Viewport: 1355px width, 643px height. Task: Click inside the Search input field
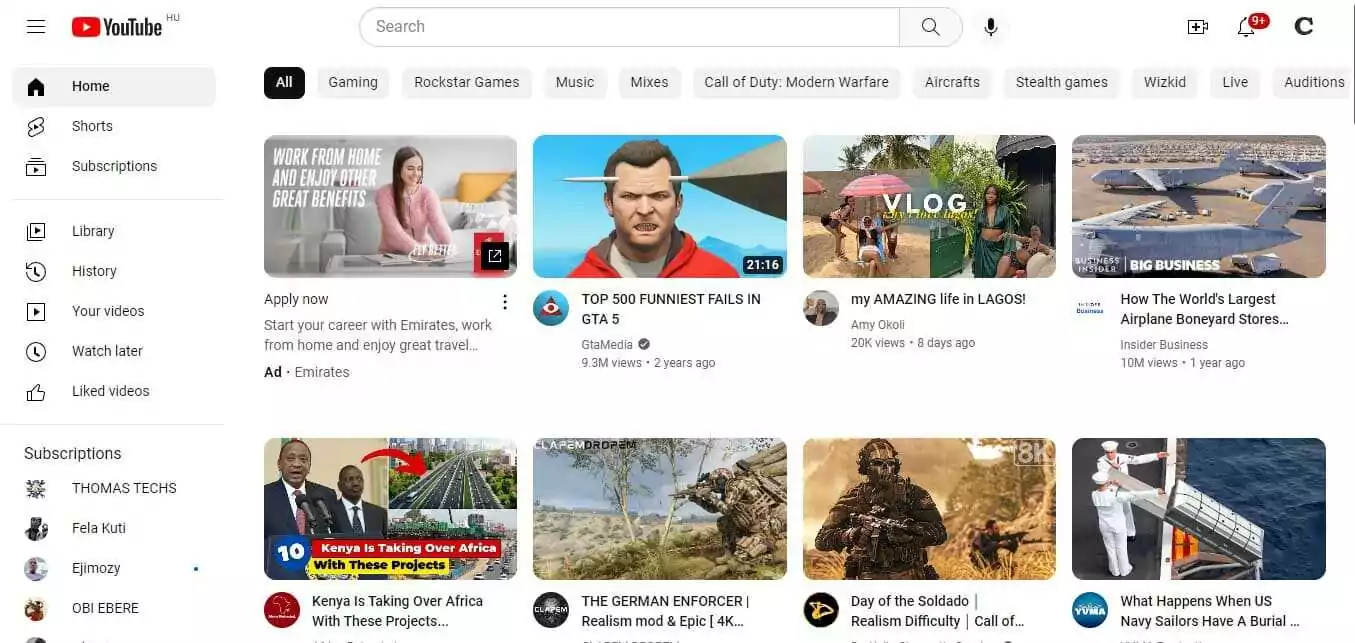pos(629,27)
